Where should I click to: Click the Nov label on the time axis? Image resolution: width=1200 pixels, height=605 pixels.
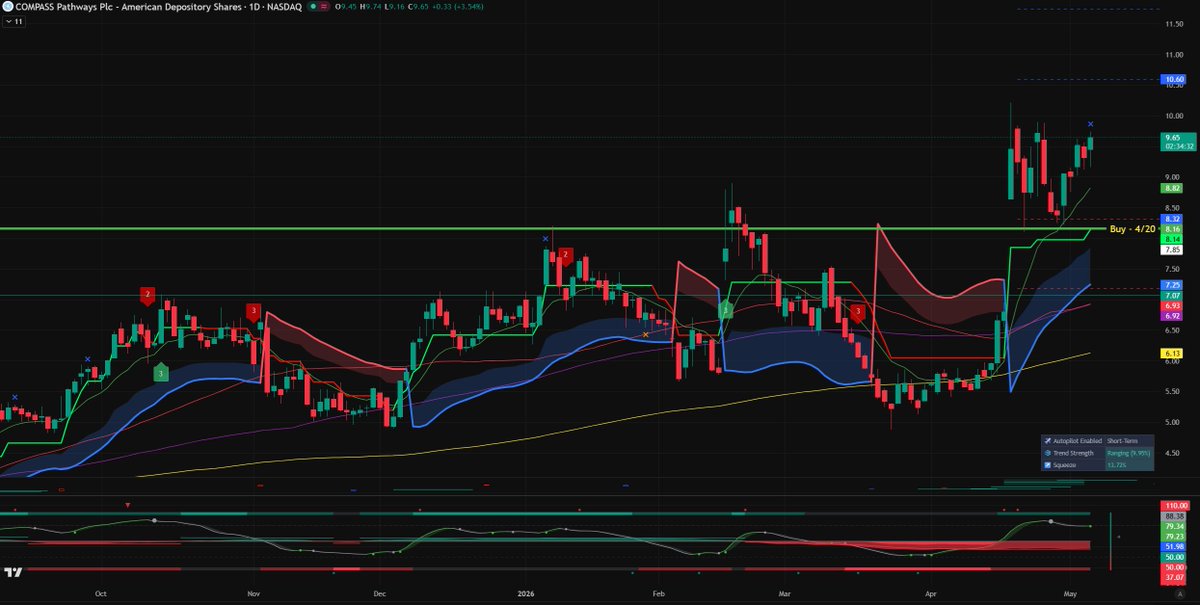tap(254, 594)
